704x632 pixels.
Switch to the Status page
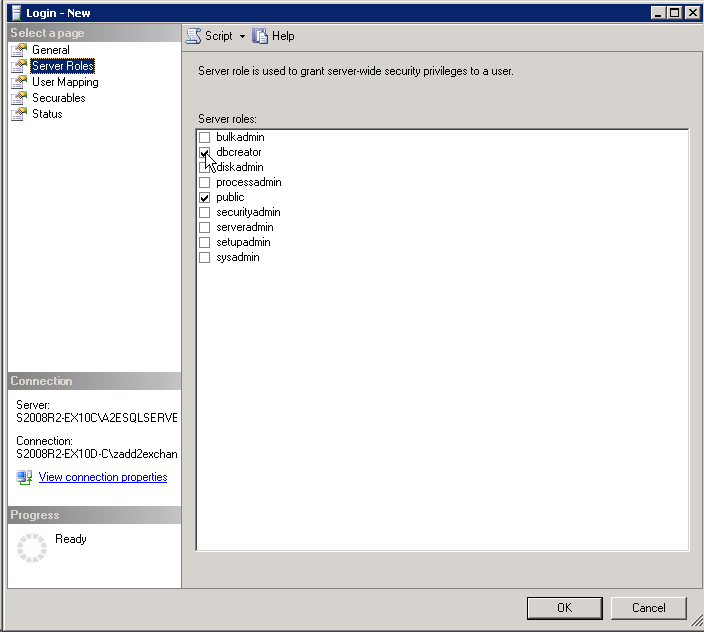pyautogui.click(x=47, y=114)
